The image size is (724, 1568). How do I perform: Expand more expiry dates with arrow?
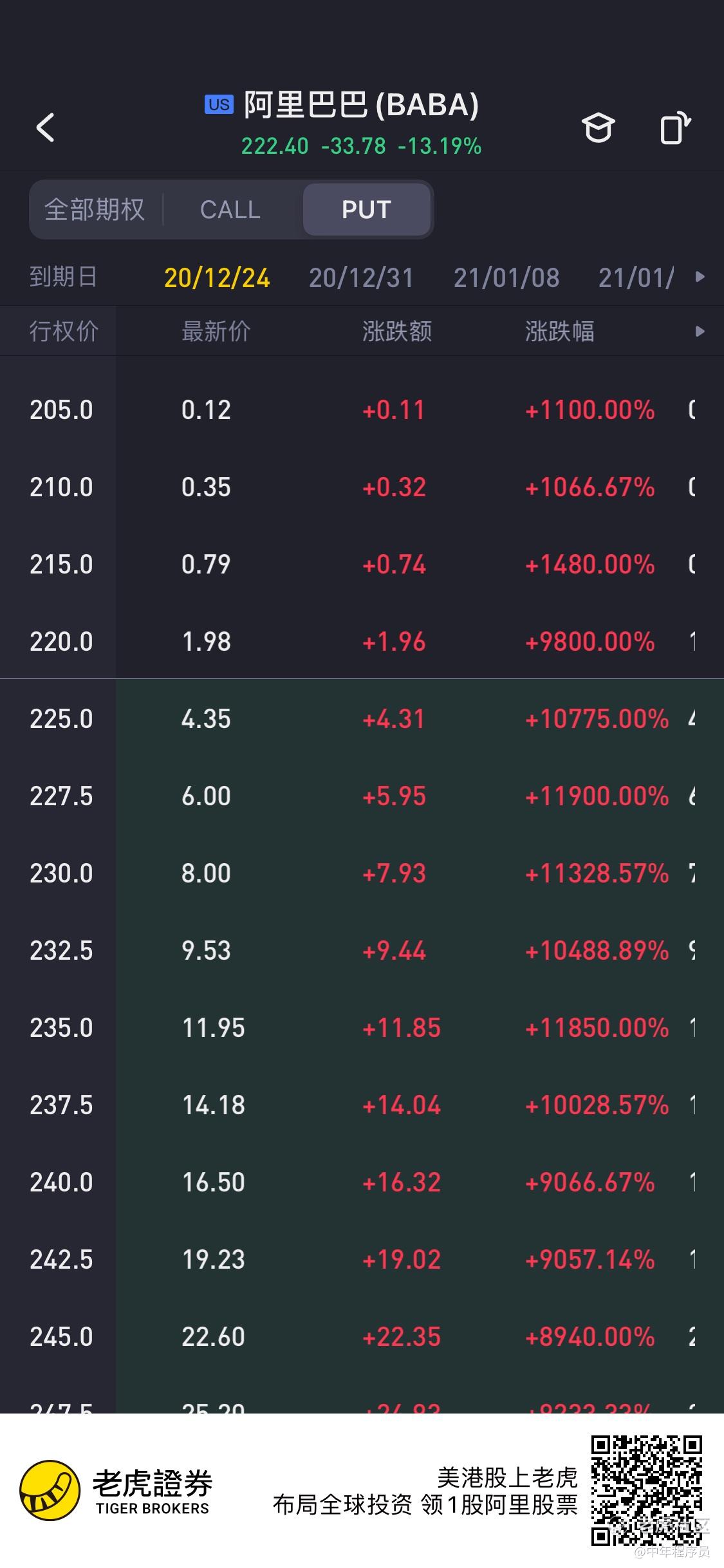click(700, 277)
